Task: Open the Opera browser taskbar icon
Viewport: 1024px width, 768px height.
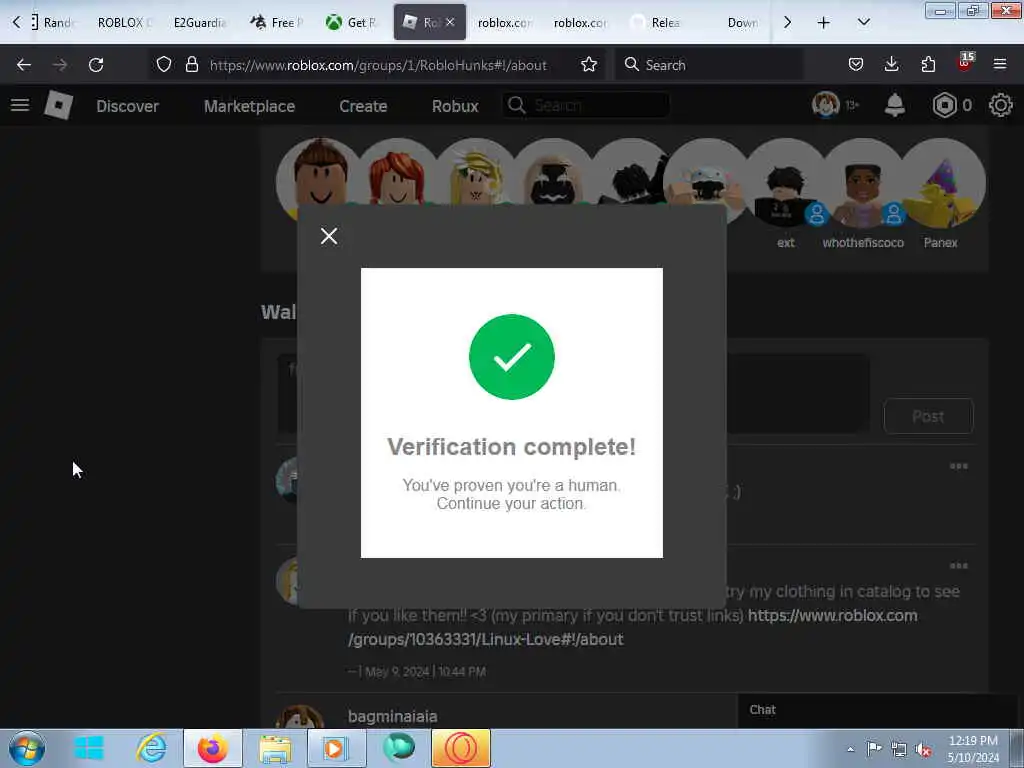Action: point(460,748)
